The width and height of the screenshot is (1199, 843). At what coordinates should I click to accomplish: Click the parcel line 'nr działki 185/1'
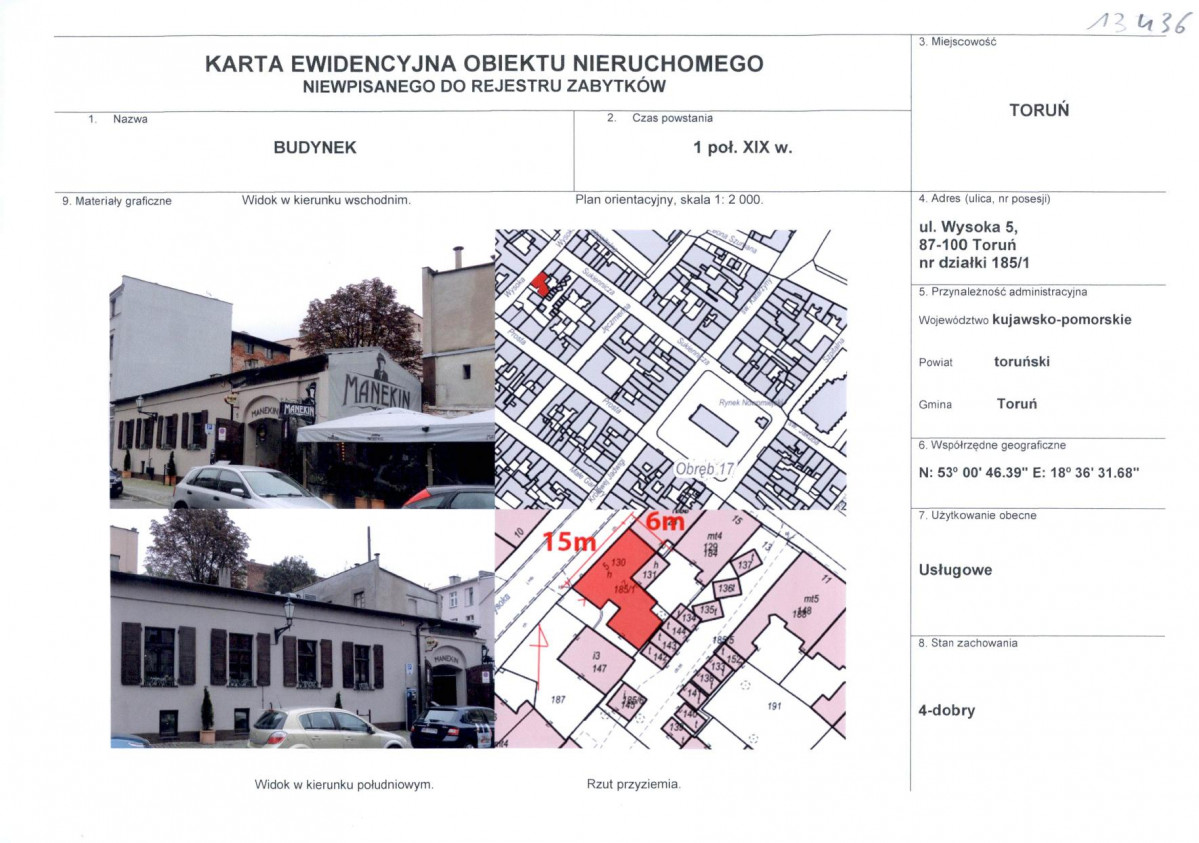[974, 263]
